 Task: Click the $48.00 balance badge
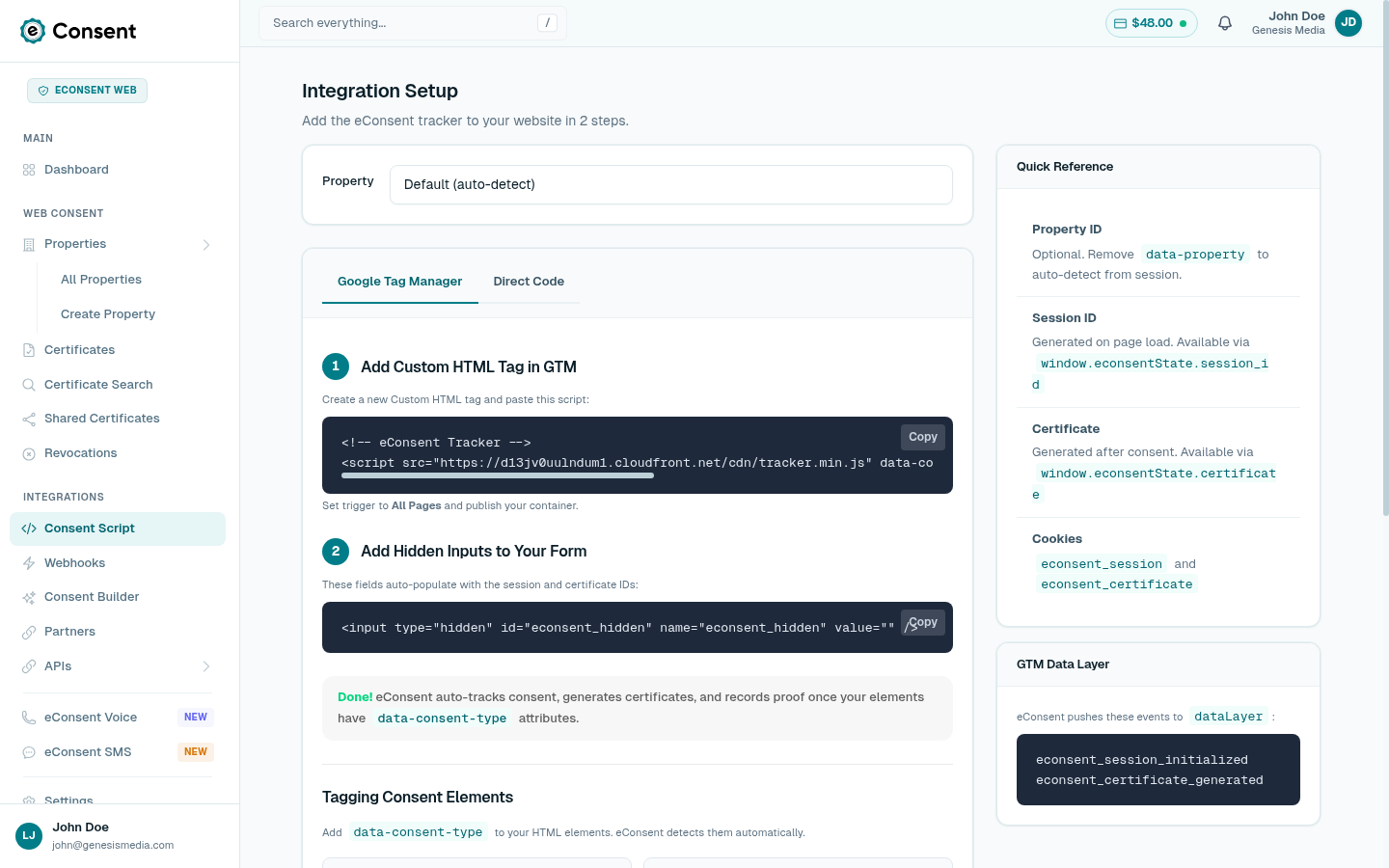coord(1151,23)
